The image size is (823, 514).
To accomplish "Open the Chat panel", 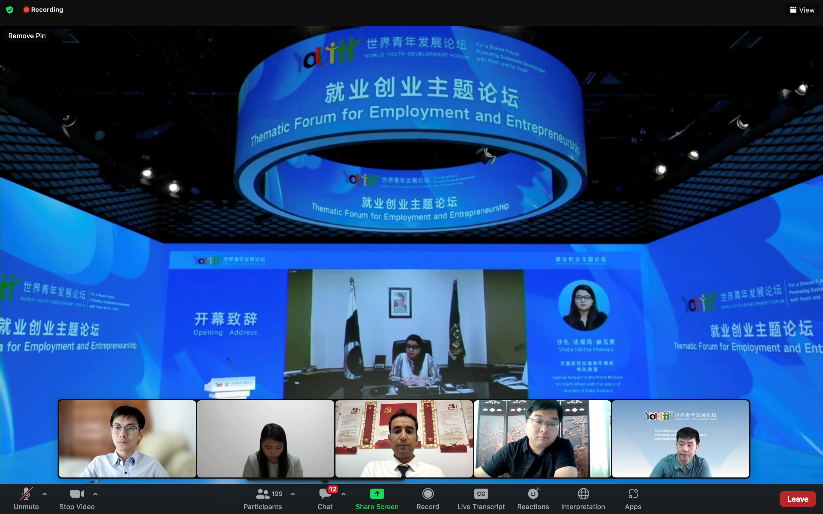I will tap(325, 498).
